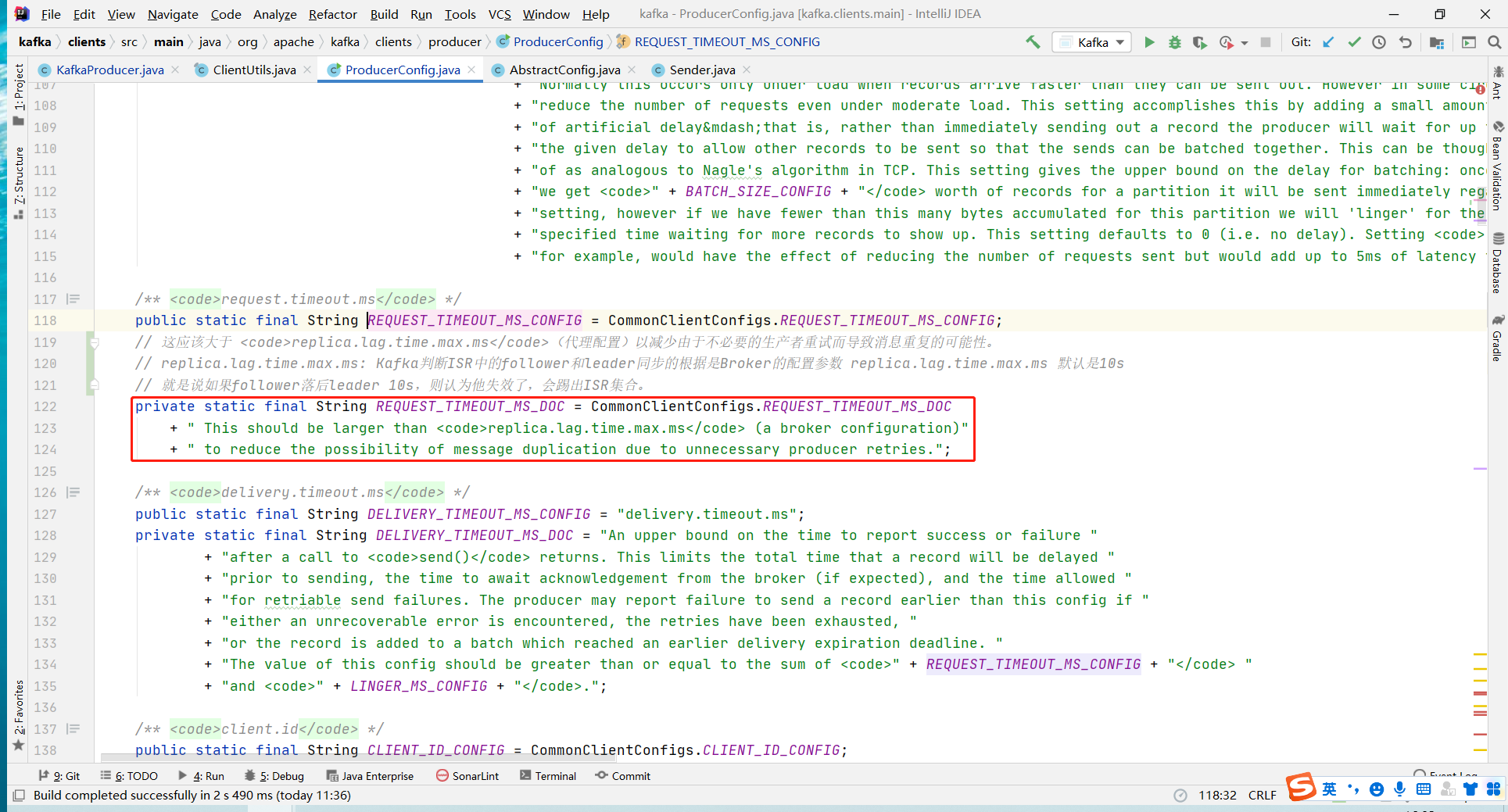Open the profiler options dropdown arrow
Screen dimensions: 1508x812
pos(1245,43)
